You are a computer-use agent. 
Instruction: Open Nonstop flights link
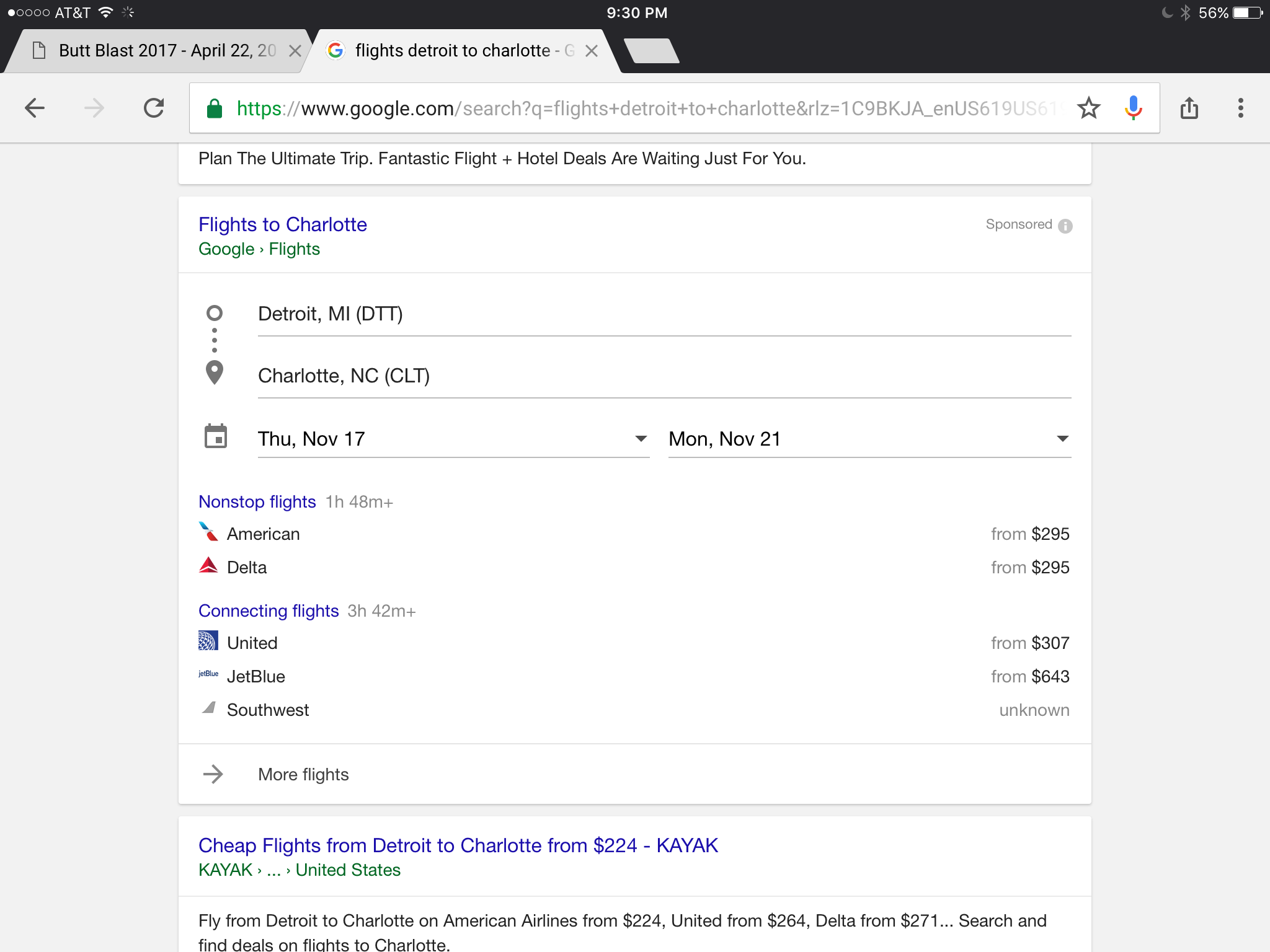coord(257,502)
